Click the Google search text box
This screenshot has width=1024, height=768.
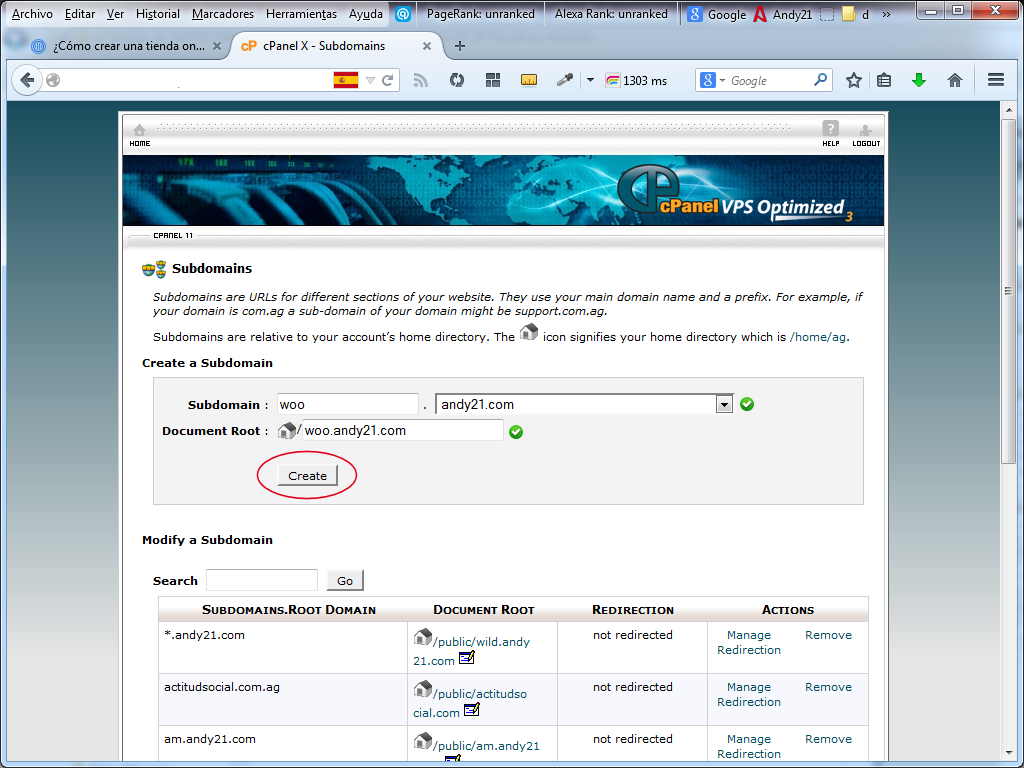tap(769, 80)
